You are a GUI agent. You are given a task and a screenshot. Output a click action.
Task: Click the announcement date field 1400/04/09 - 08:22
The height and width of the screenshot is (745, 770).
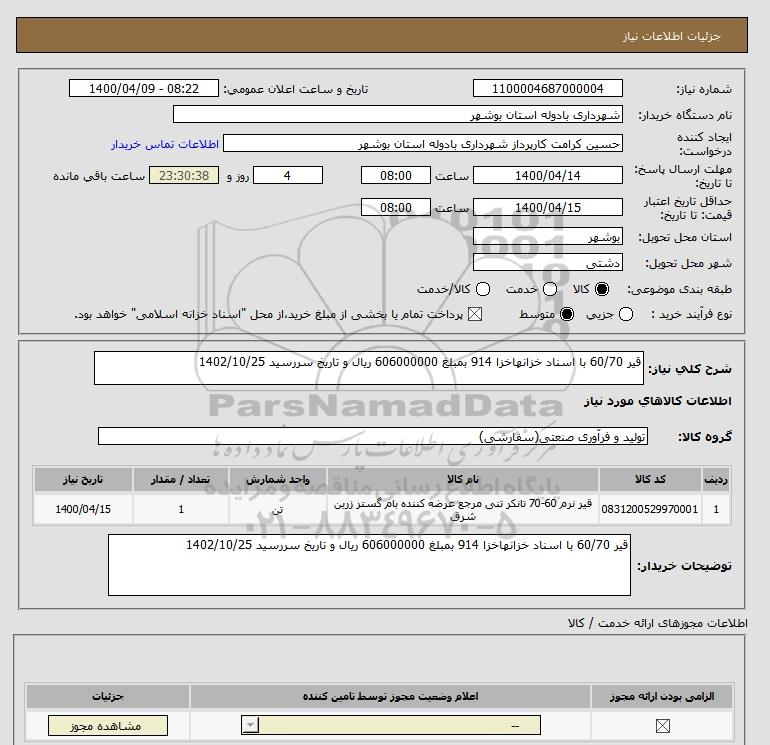143,89
